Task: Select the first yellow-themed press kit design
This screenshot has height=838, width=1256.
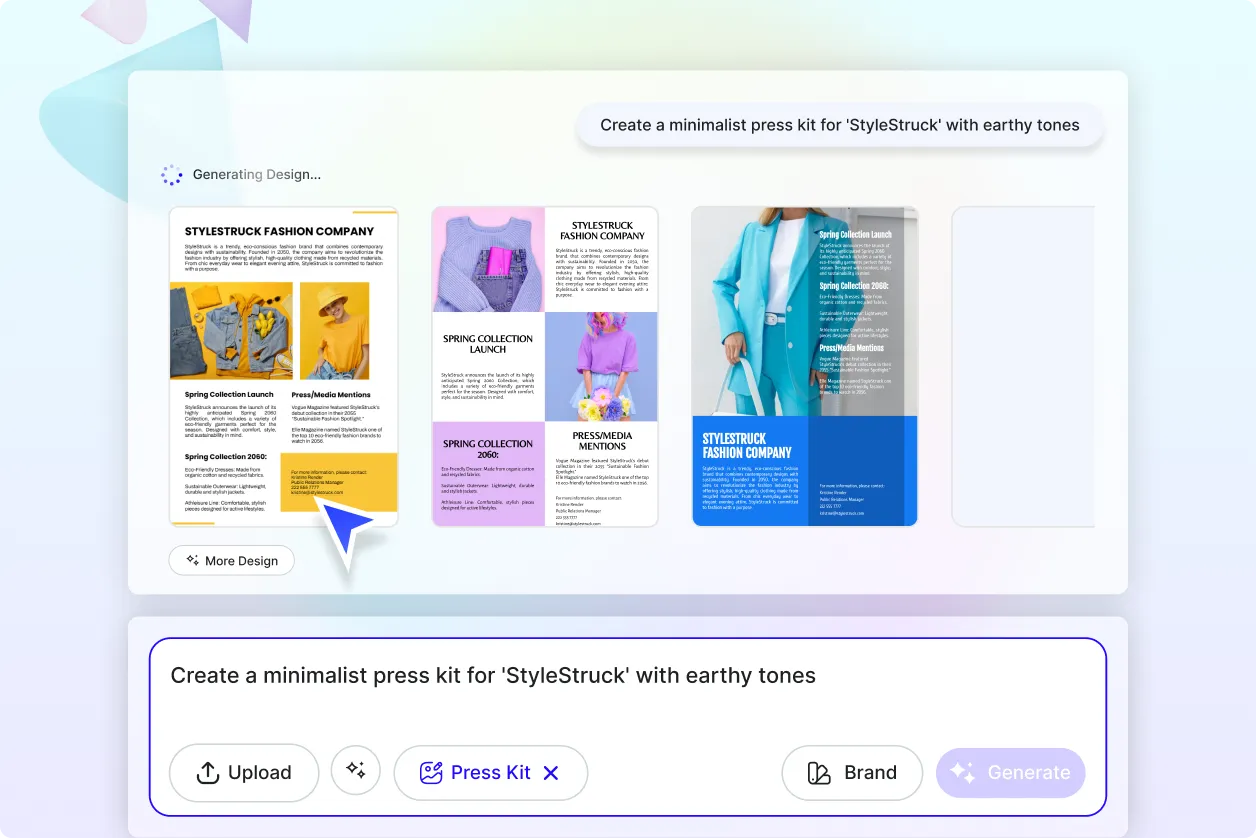Action: [x=283, y=366]
